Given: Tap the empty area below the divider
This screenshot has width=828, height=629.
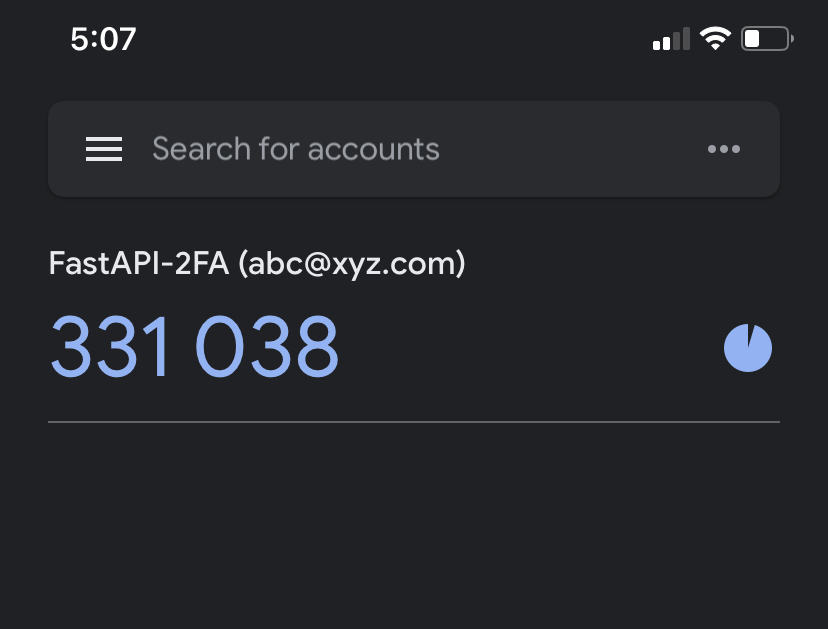Looking at the screenshot, I should pos(414,530).
